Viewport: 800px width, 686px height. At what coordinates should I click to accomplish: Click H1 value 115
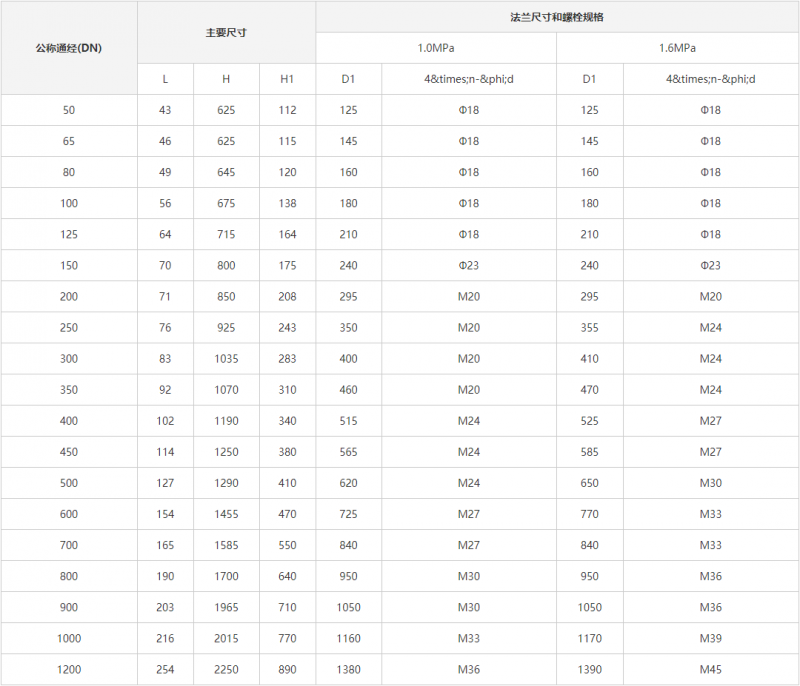point(287,141)
